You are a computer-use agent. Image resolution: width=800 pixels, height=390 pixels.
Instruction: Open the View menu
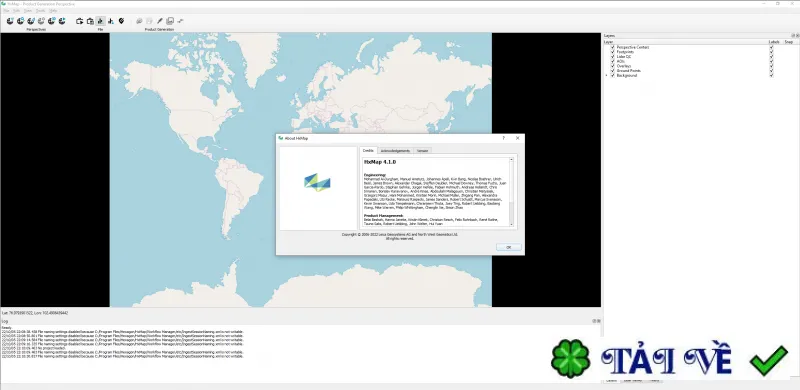(x=28, y=10)
